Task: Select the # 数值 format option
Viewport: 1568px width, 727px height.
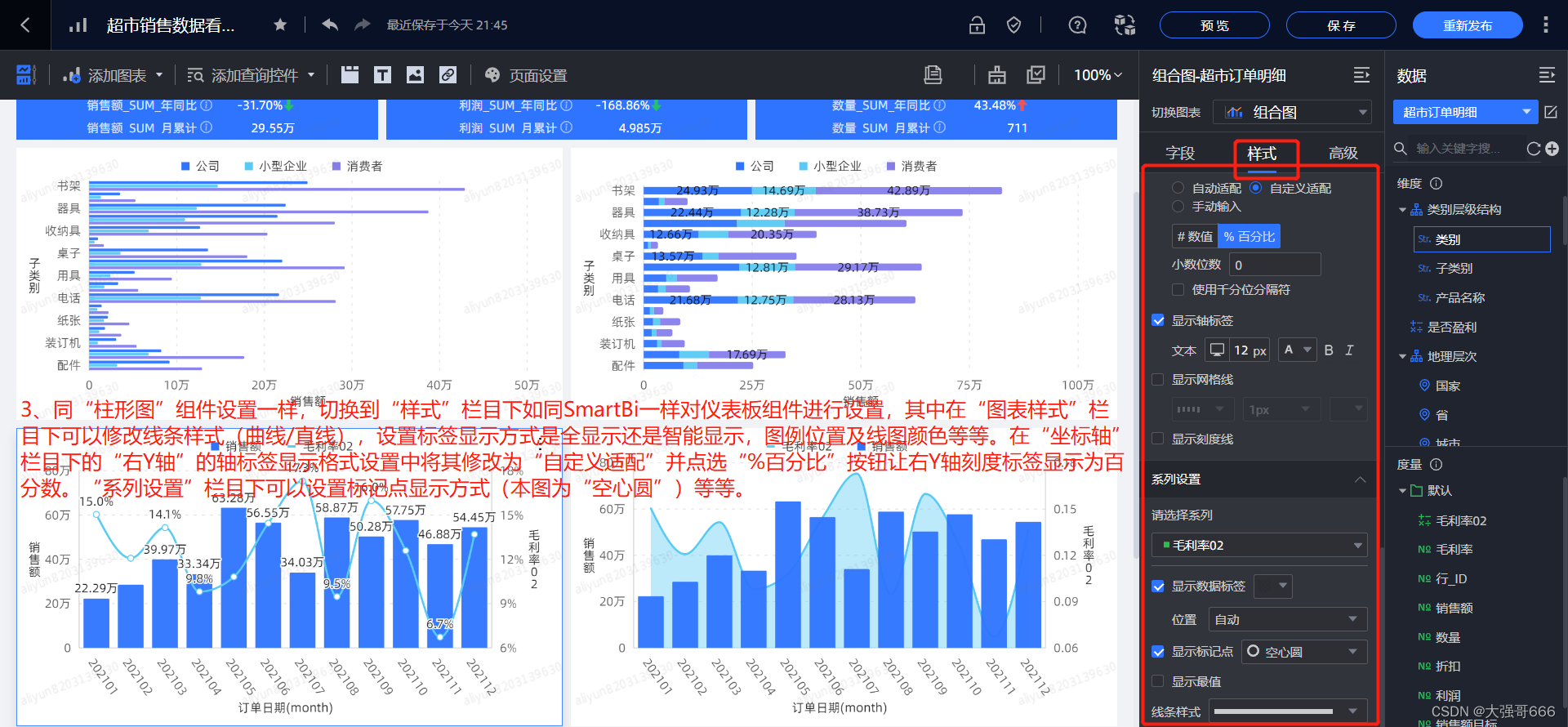Action: pyautogui.click(x=1195, y=236)
